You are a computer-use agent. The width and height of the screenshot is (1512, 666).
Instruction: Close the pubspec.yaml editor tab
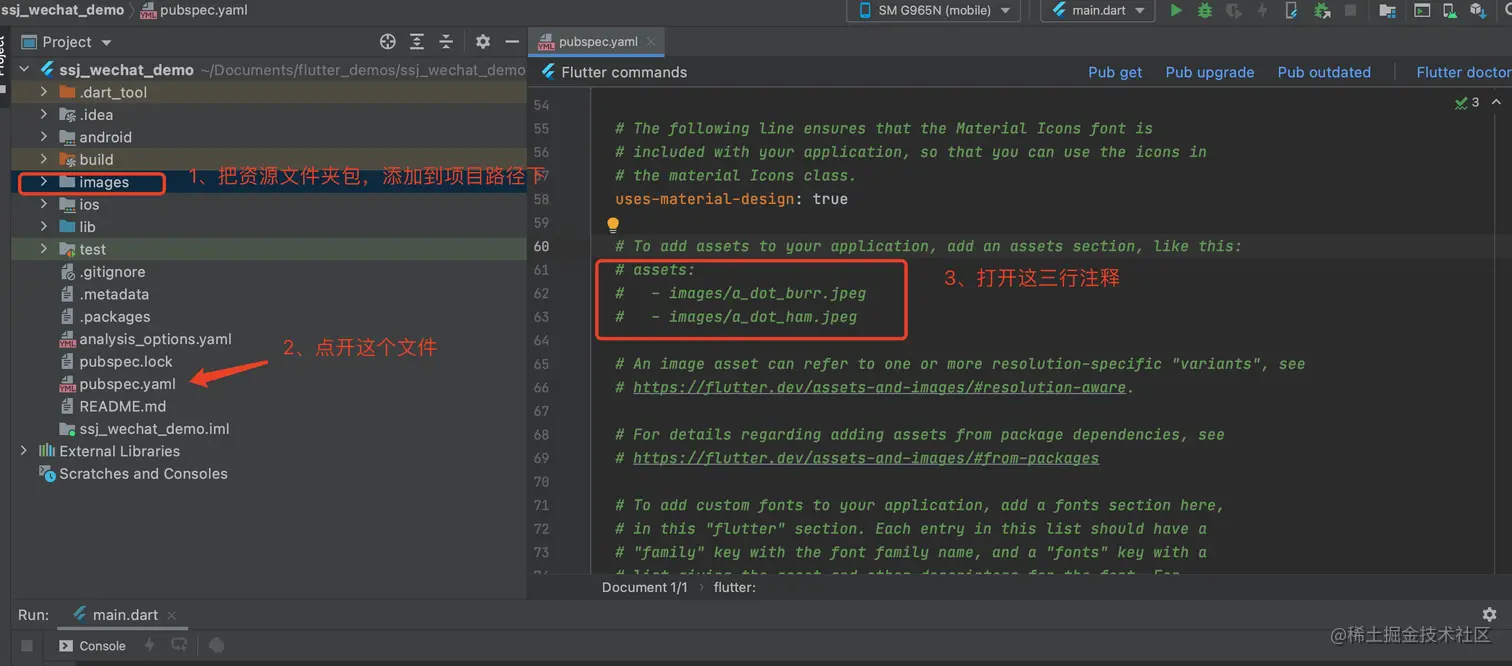652,42
